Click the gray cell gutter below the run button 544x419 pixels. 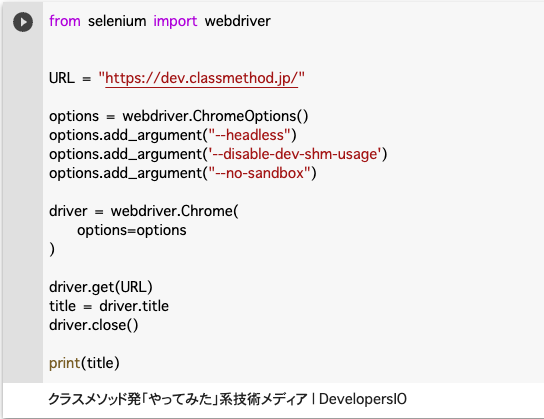(x=23, y=208)
